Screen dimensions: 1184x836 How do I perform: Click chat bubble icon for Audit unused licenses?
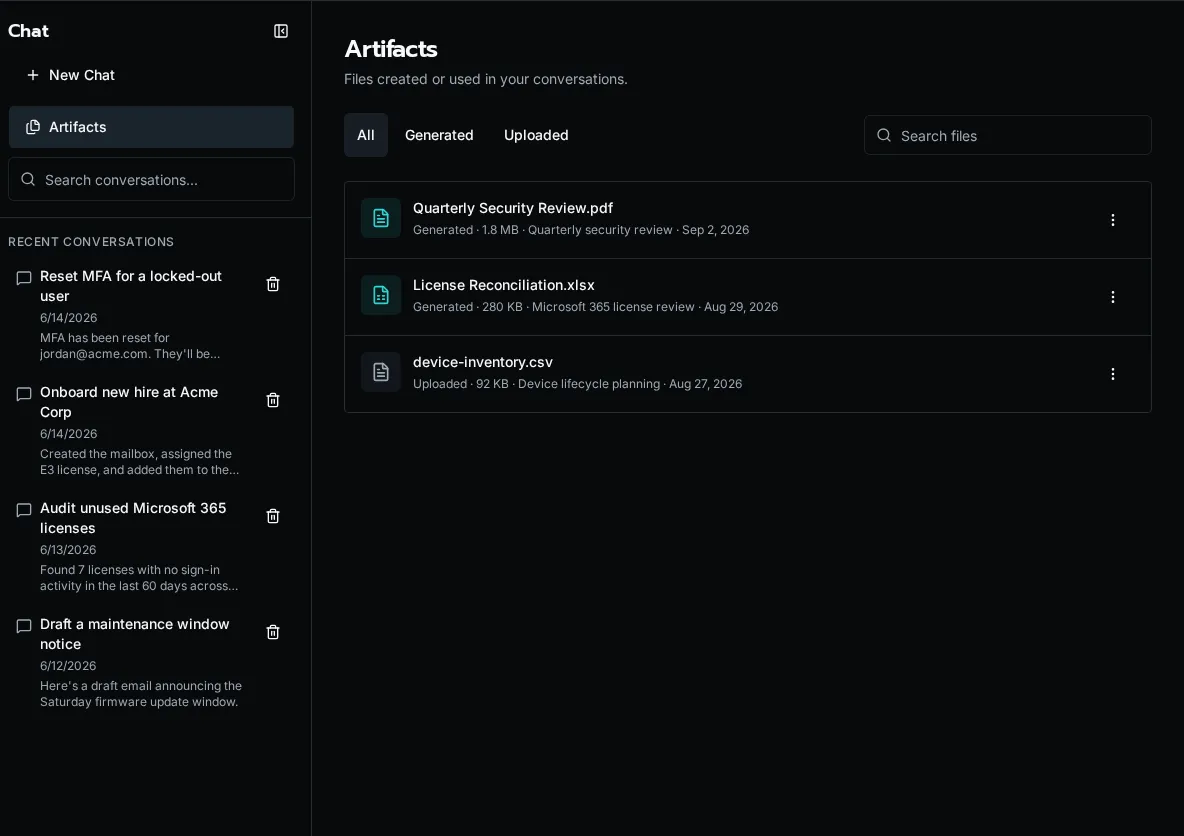pos(24,510)
